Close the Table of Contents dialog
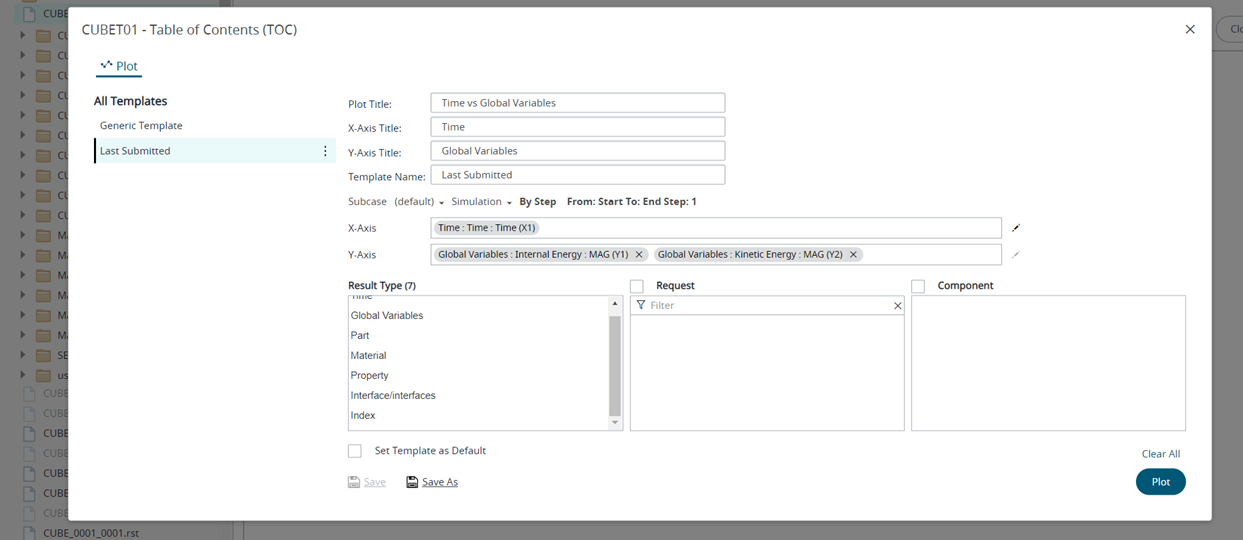Viewport: 1243px width, 540px height. pos(1190,30)
